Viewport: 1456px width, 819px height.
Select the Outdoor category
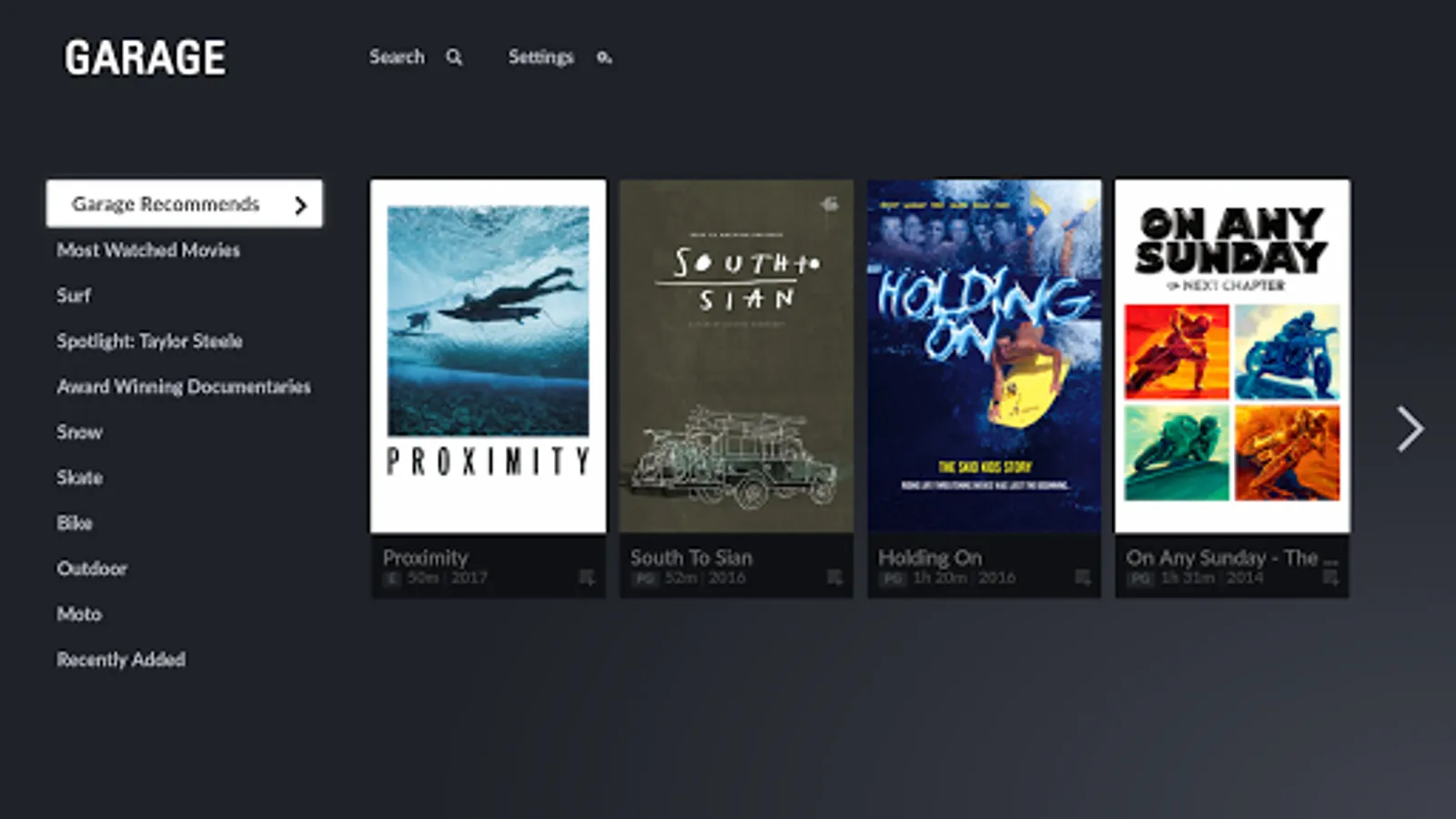(x=92, y=569)
